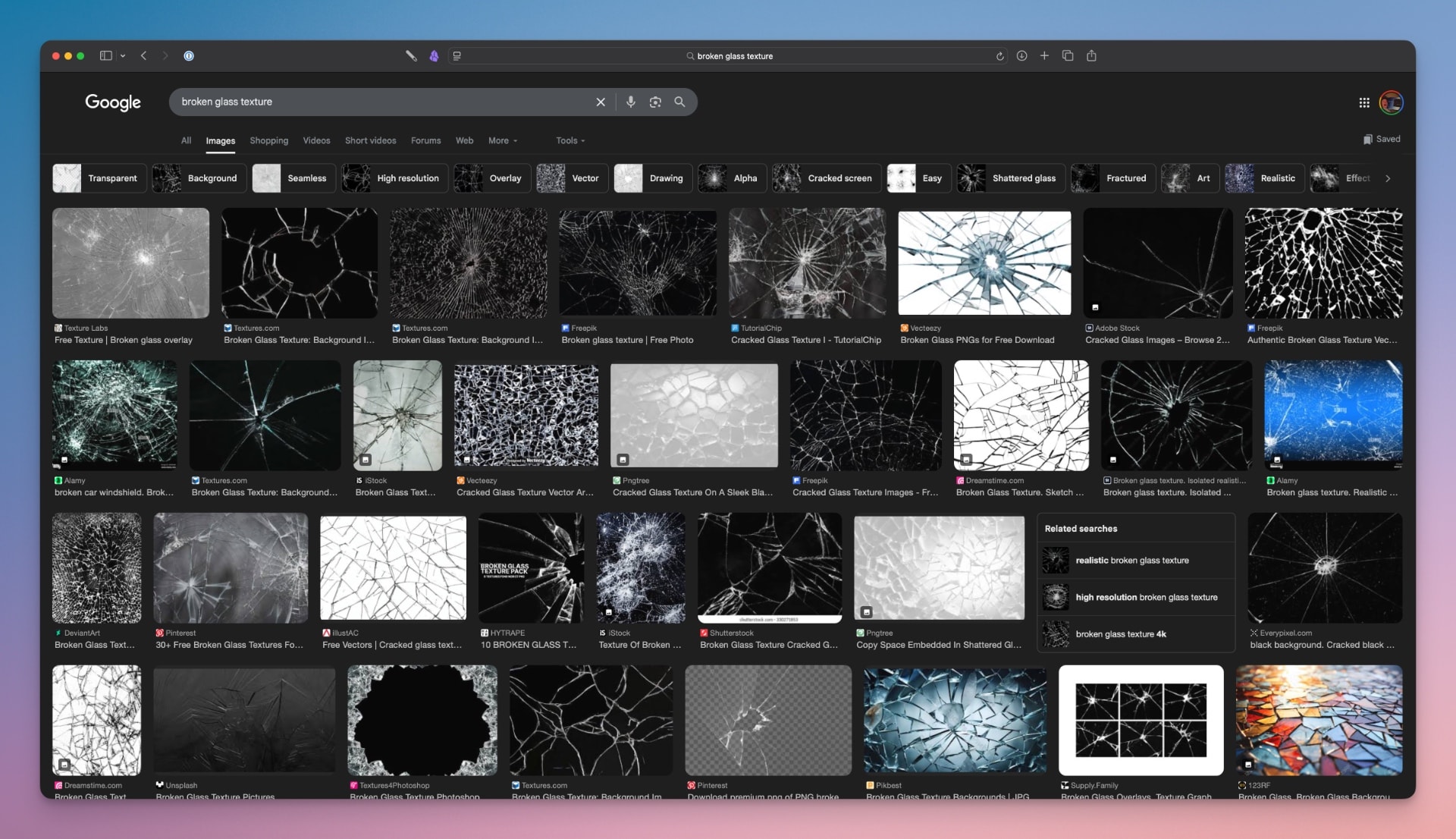The width and height of the screenshot is (1456, 839).
Task: Apply the Seamless filter chip
Action: point(293,178)
